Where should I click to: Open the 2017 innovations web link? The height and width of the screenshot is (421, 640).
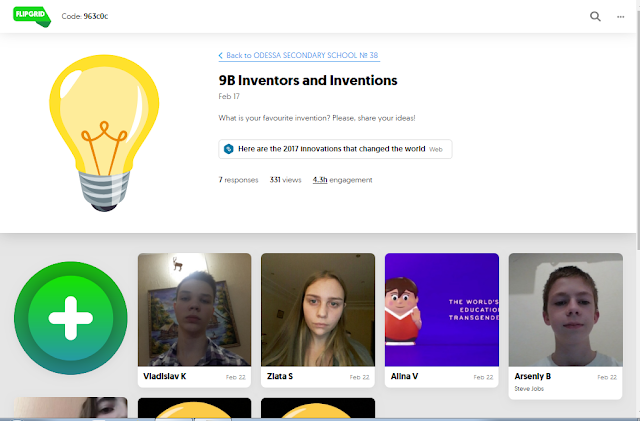tap(335, 149)
